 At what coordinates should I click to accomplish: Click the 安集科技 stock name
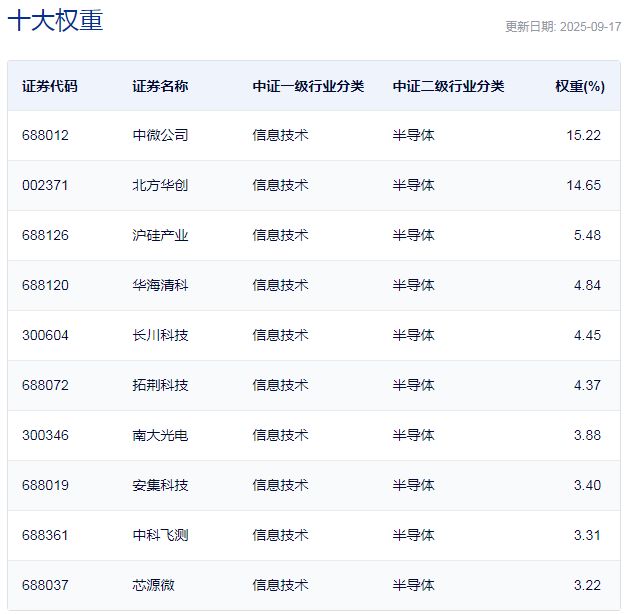tap(160, 485)
